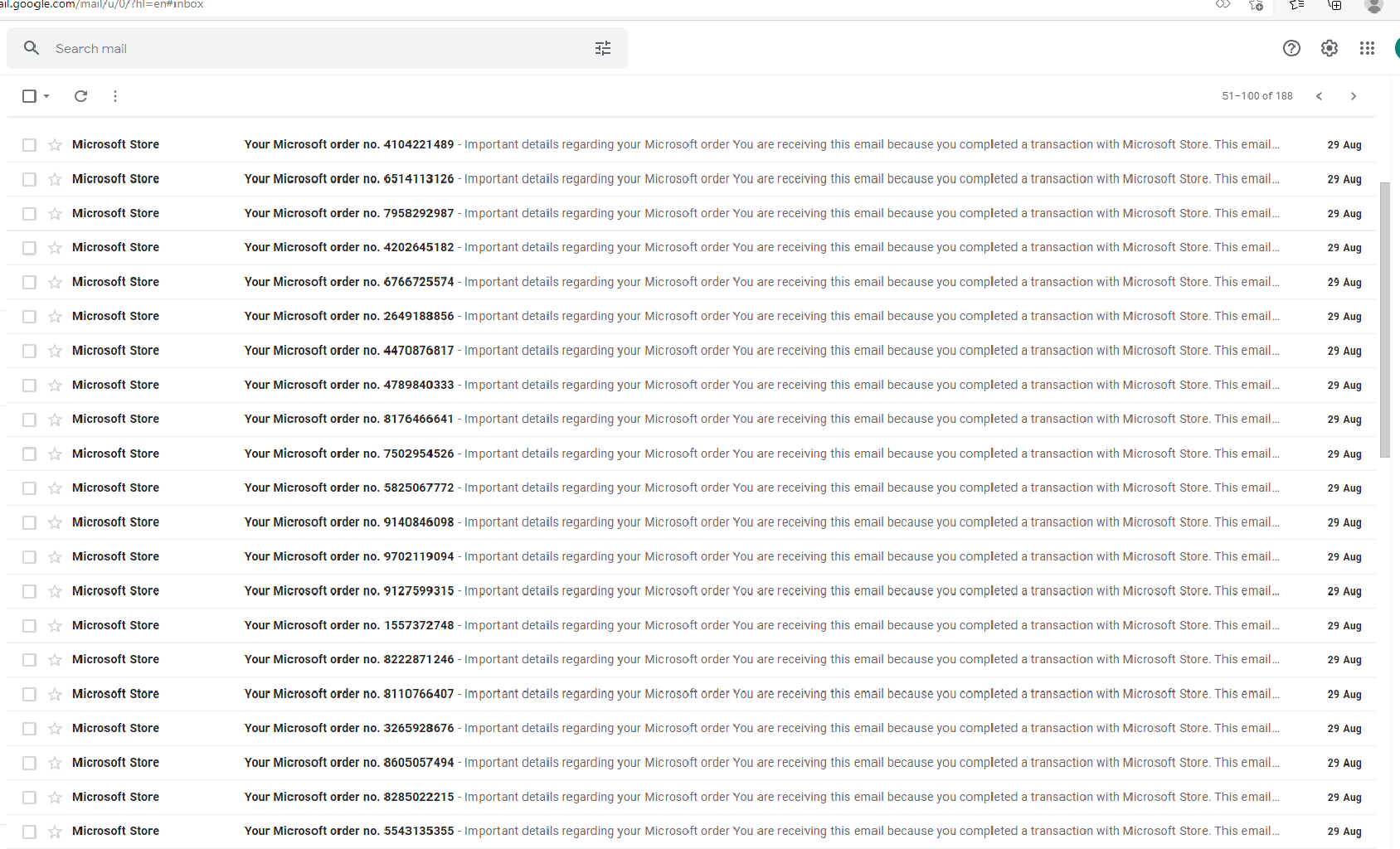Image resolution: width=1400 pixels, height=849 pixels.
Task: Open the Settings gear icon
Action: 1330,48
